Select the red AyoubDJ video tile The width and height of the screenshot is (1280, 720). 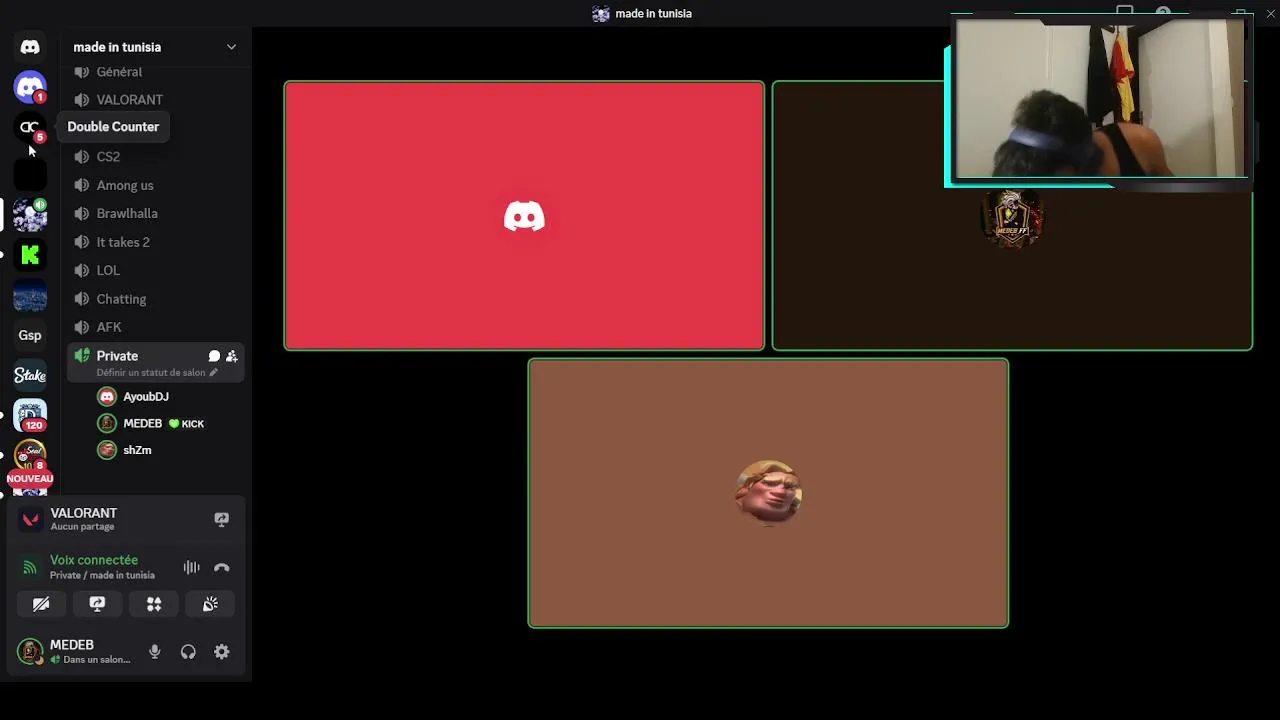[524, 216]
